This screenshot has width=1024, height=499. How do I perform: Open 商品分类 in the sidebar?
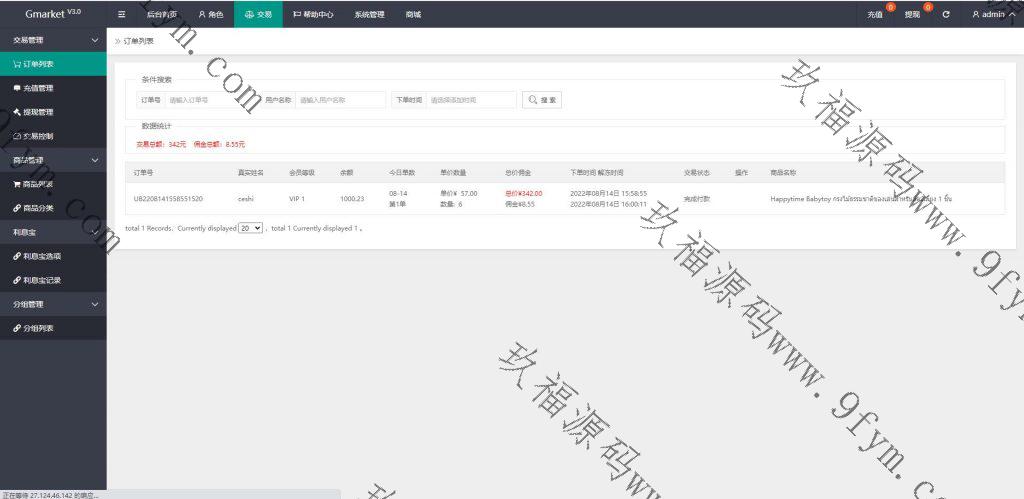(40, 208)
